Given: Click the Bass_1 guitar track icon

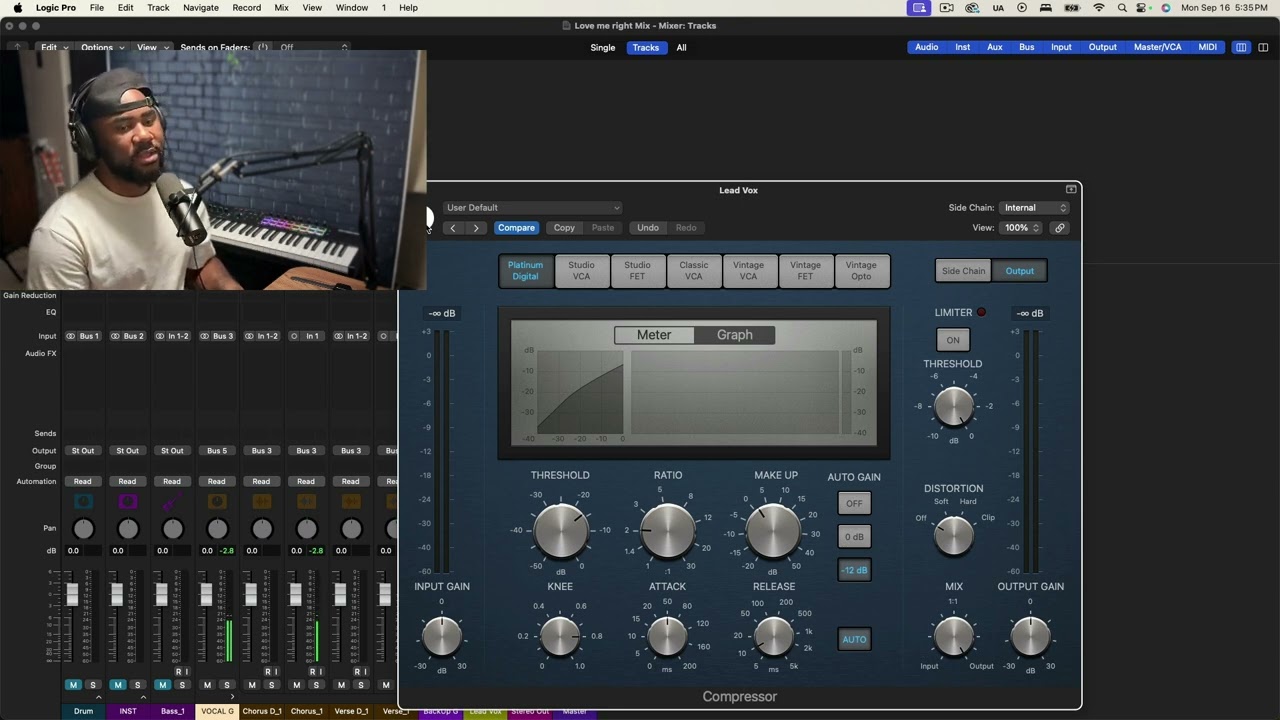Looking at the screenshot, I should (x=172, y=501).
